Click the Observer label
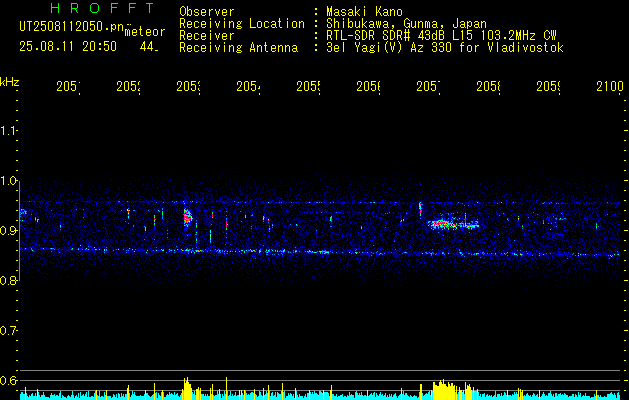 pyautogui.click(x=207, y=12)
